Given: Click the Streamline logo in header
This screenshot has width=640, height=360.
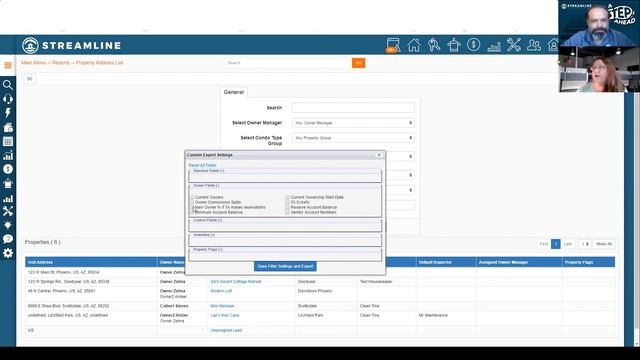Looking at the screenshot, I should tap(71, 45).
